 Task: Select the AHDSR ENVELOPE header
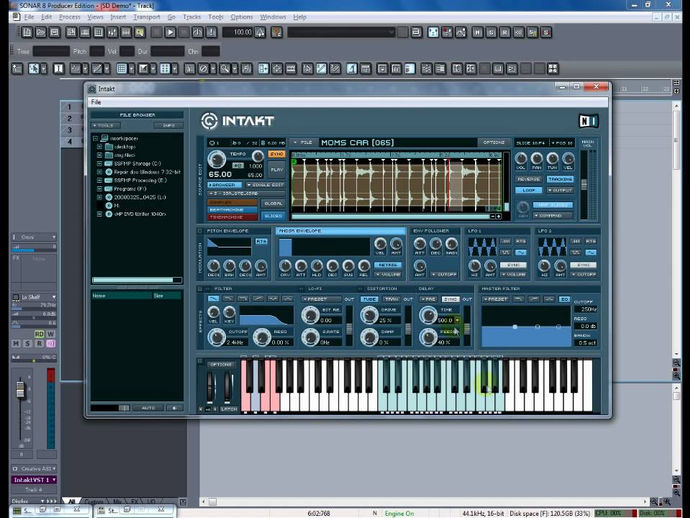click(340, 231)
